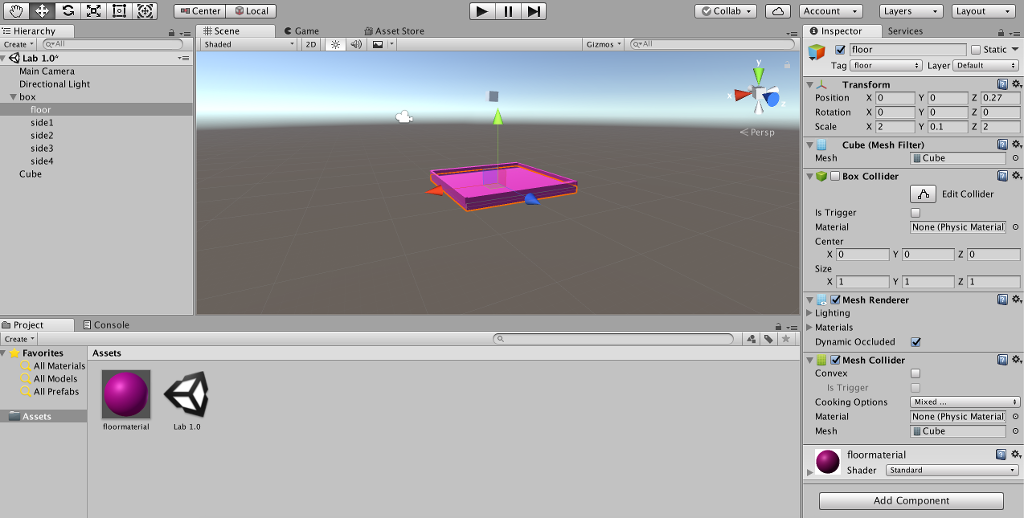Click the Pause button

click(508, 11)
